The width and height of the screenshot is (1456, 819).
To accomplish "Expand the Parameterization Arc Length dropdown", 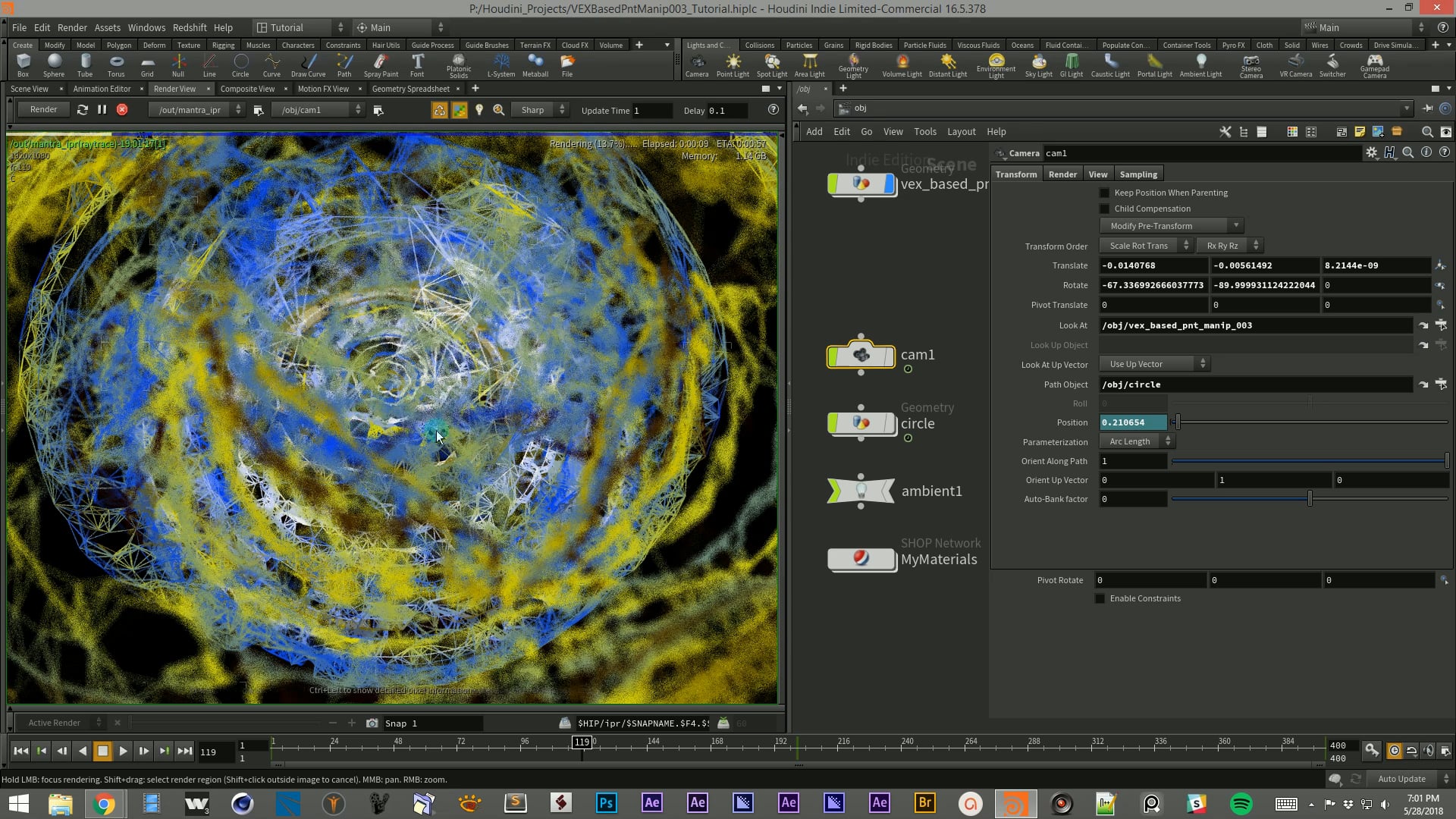I will coord(1136,441).
